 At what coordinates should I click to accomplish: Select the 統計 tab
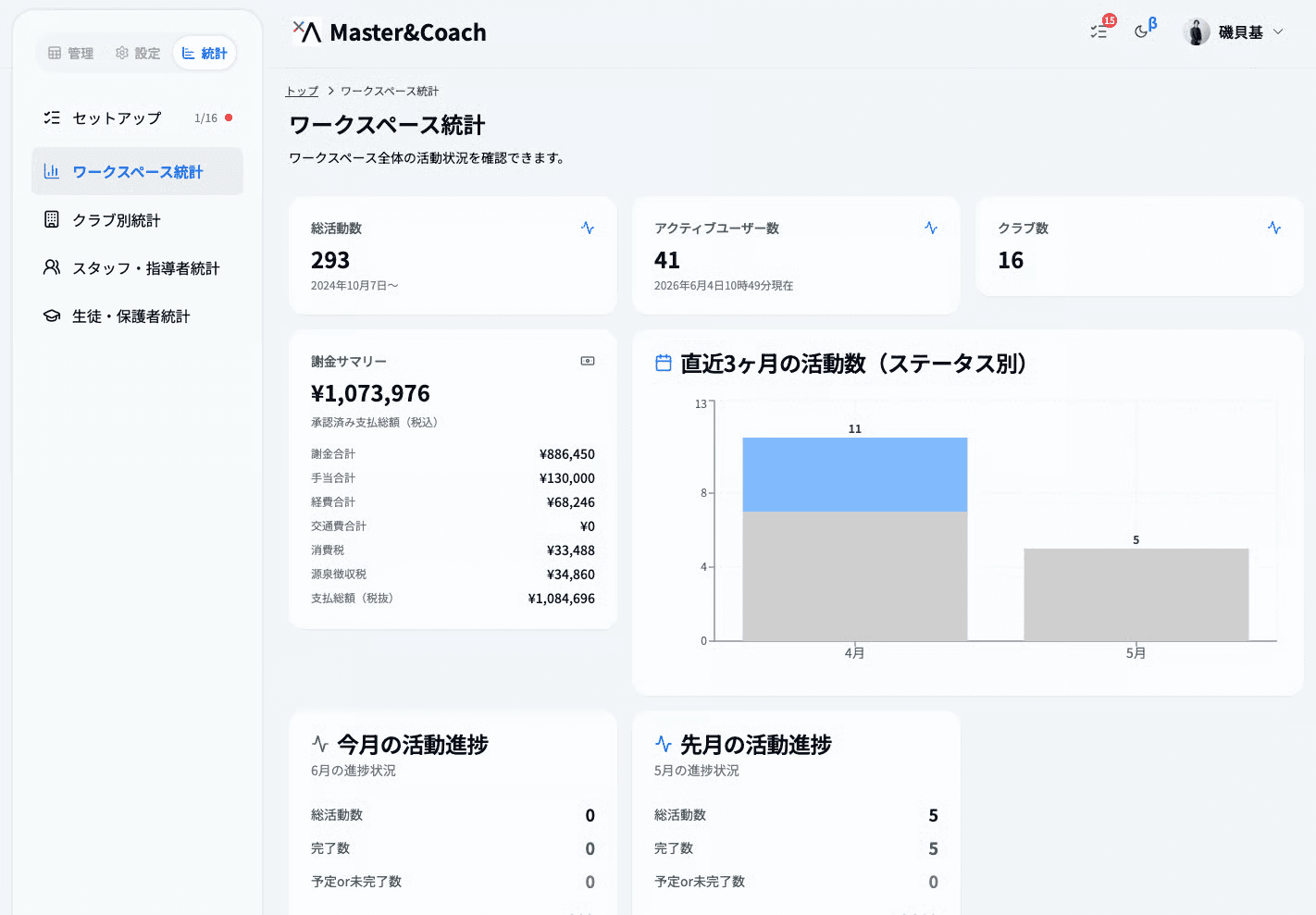[x=205, y=53]
